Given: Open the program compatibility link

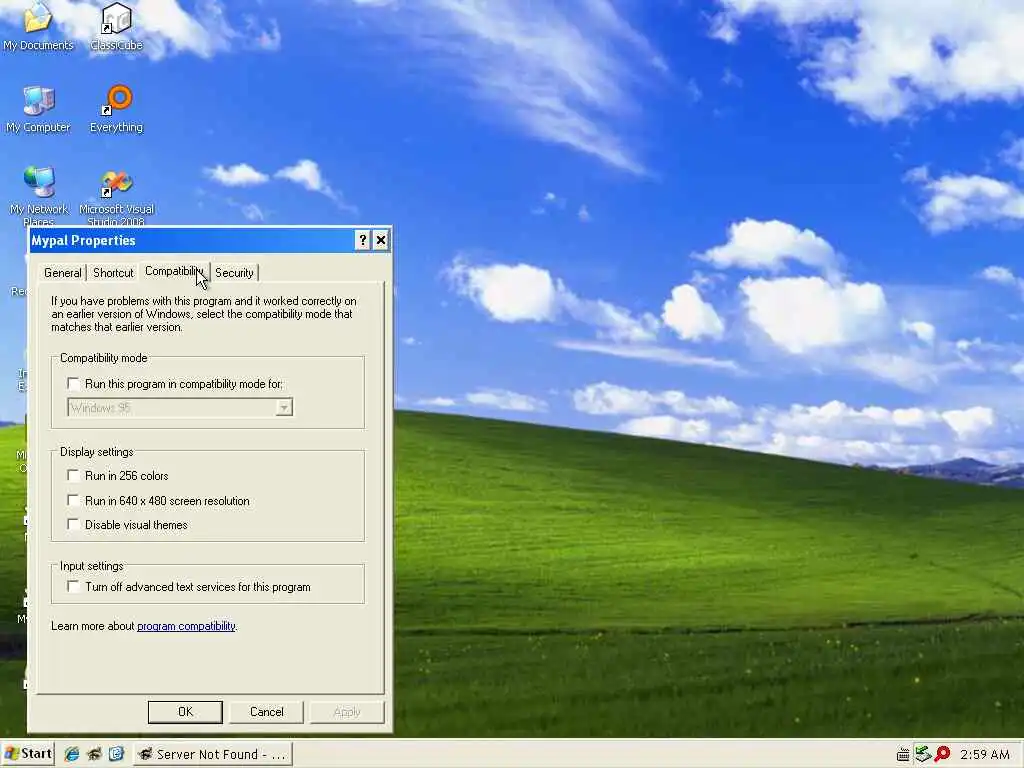Looking at the screenshot, I should [186, 626].
